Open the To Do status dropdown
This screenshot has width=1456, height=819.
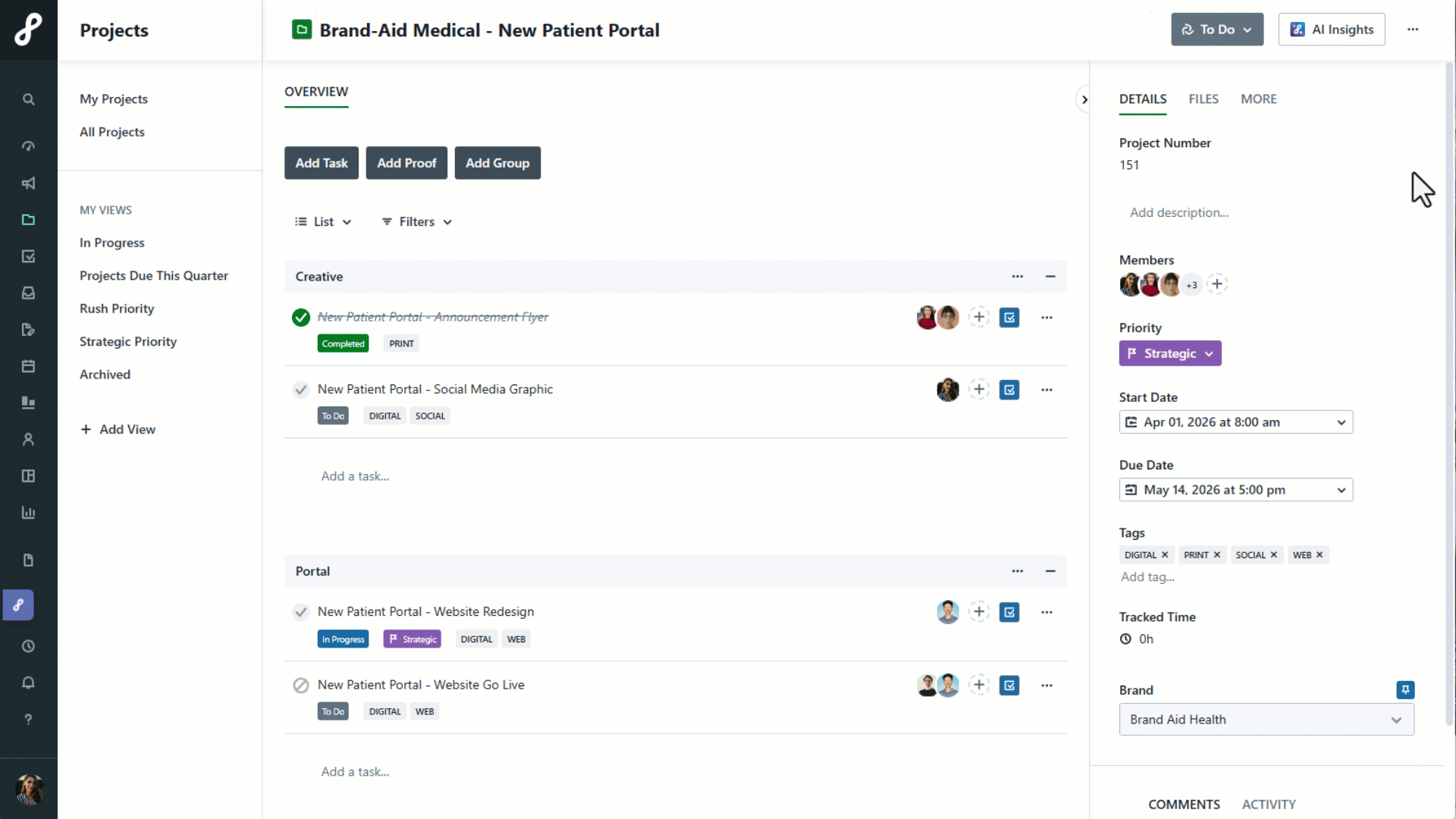1216,30
